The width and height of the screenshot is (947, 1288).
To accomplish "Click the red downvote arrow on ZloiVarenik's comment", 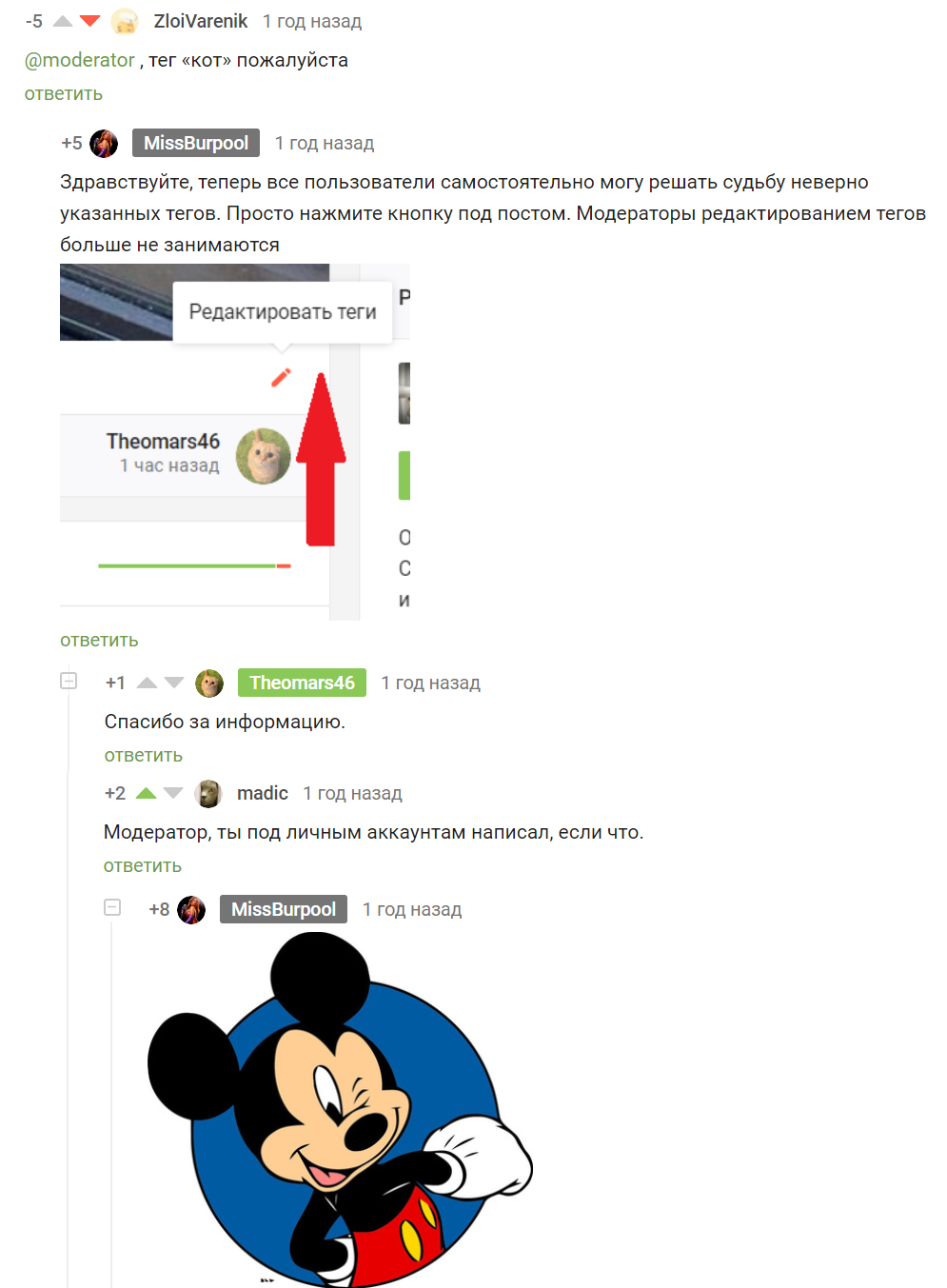I will (x=90, y=21).
